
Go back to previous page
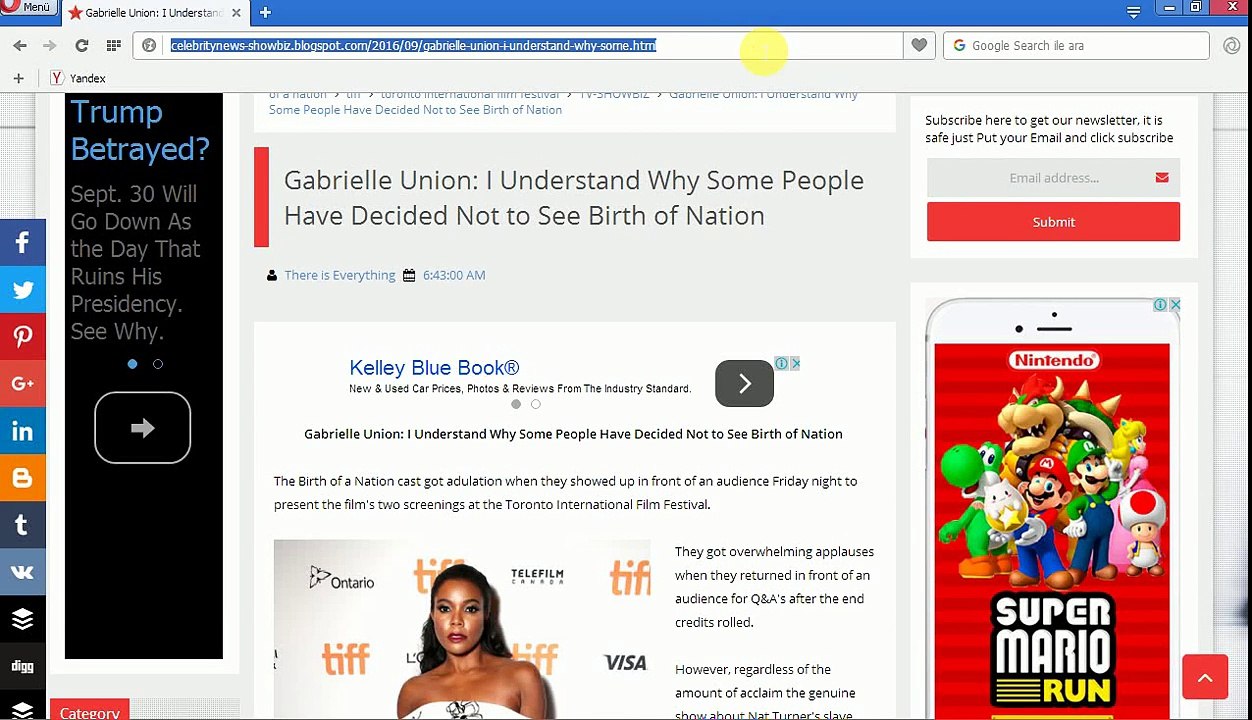click(x=20, y=45)
